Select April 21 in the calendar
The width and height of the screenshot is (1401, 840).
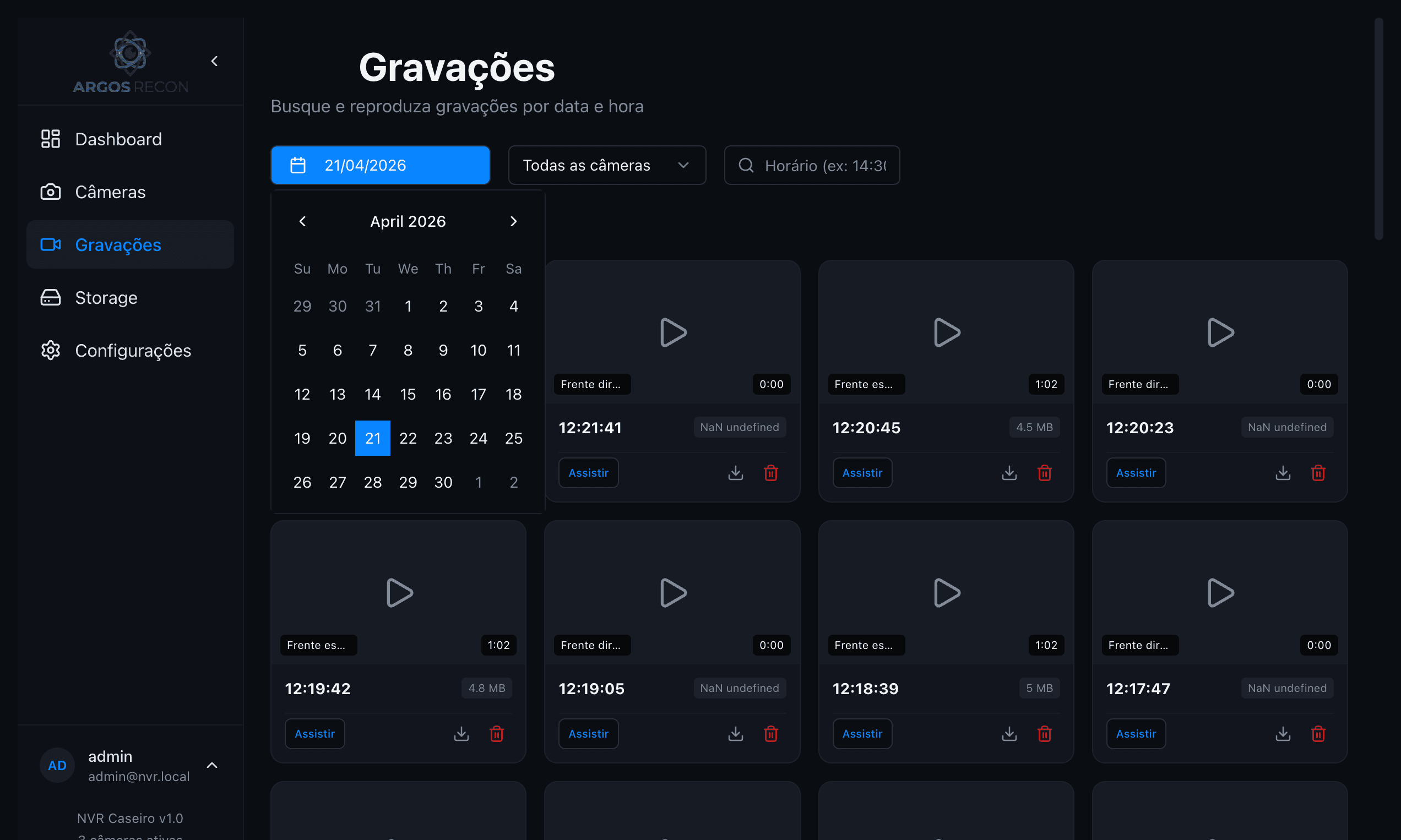pyautogui.click(x=373, y=438)
